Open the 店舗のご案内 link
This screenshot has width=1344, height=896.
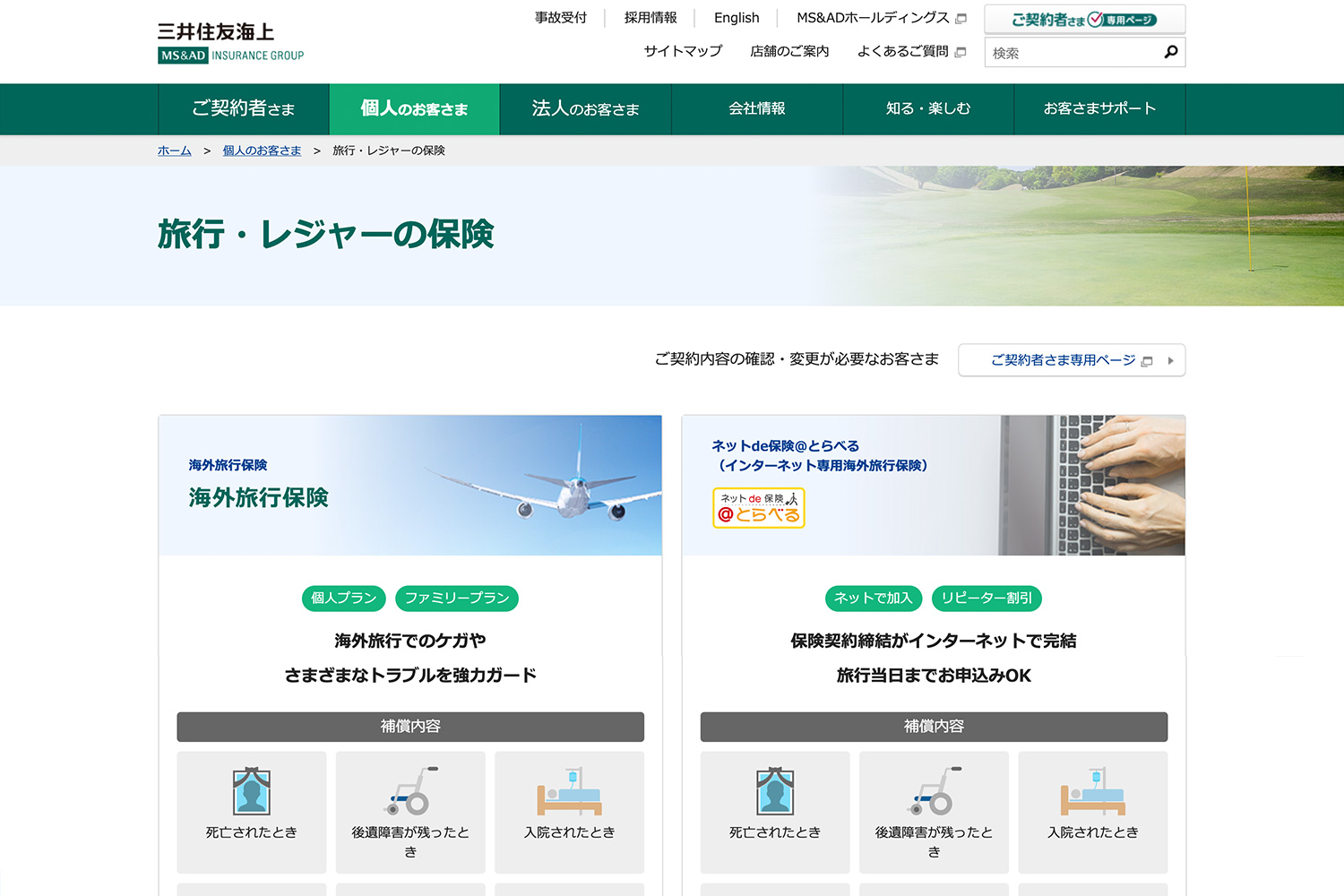click(789, 51)
